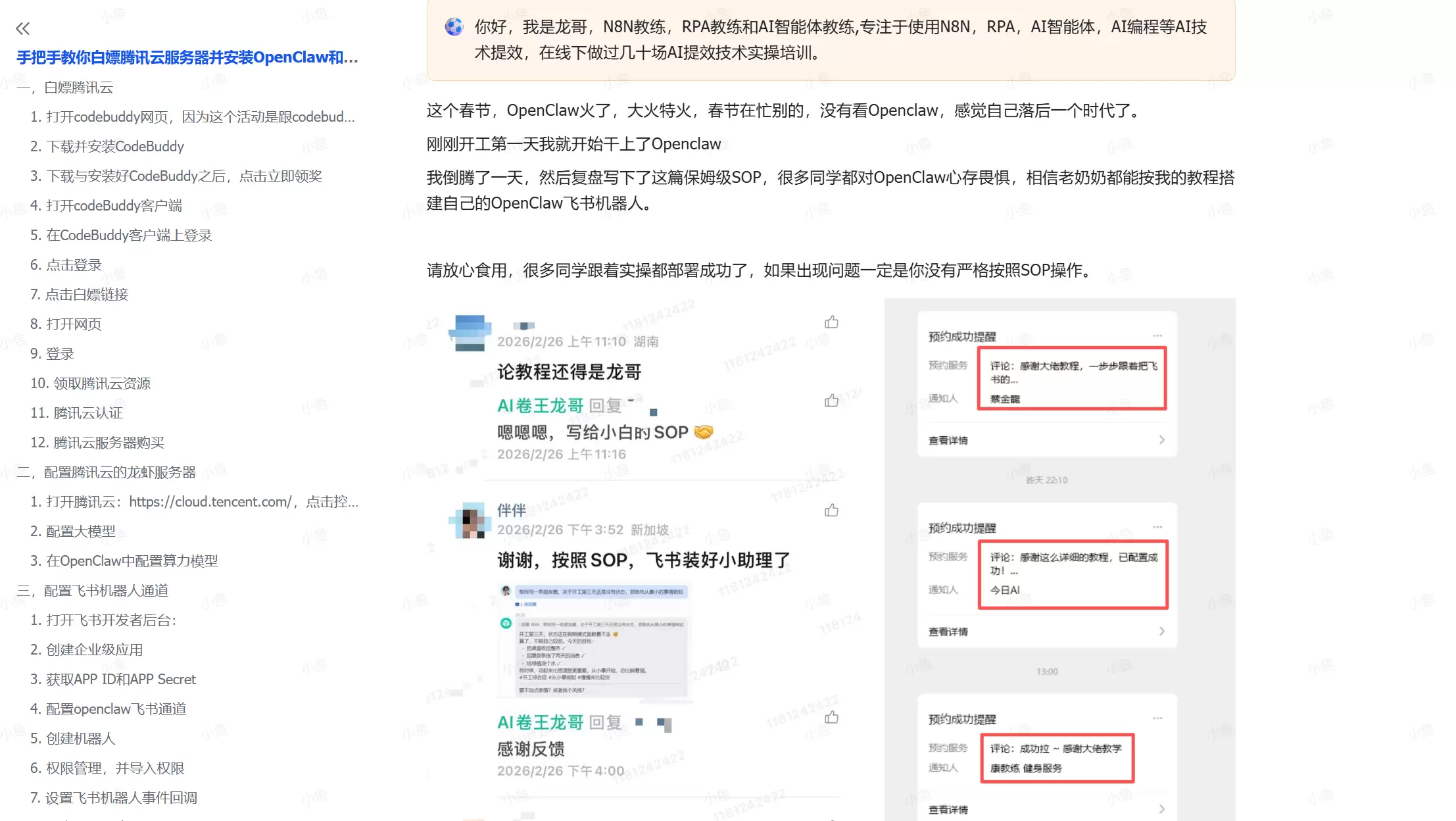This screenshot has height=821, width=1456.
Task: Open the ellipsis menu on bottom 预约成功提醒 card
Action: [1157, 718]
